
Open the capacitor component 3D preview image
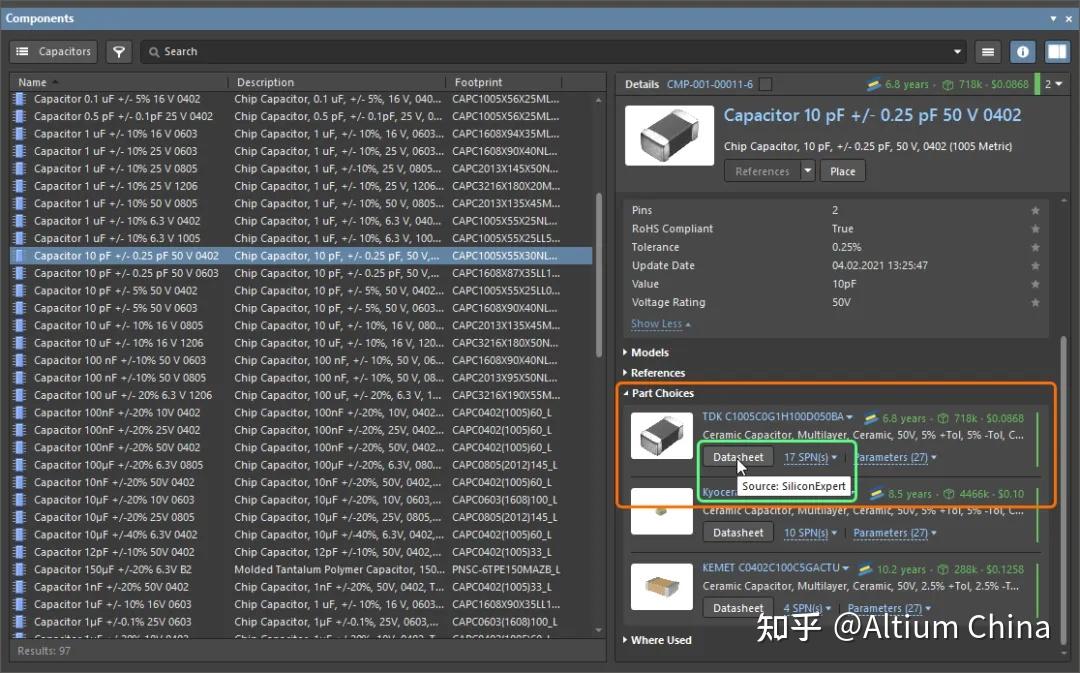click(668, 135)
